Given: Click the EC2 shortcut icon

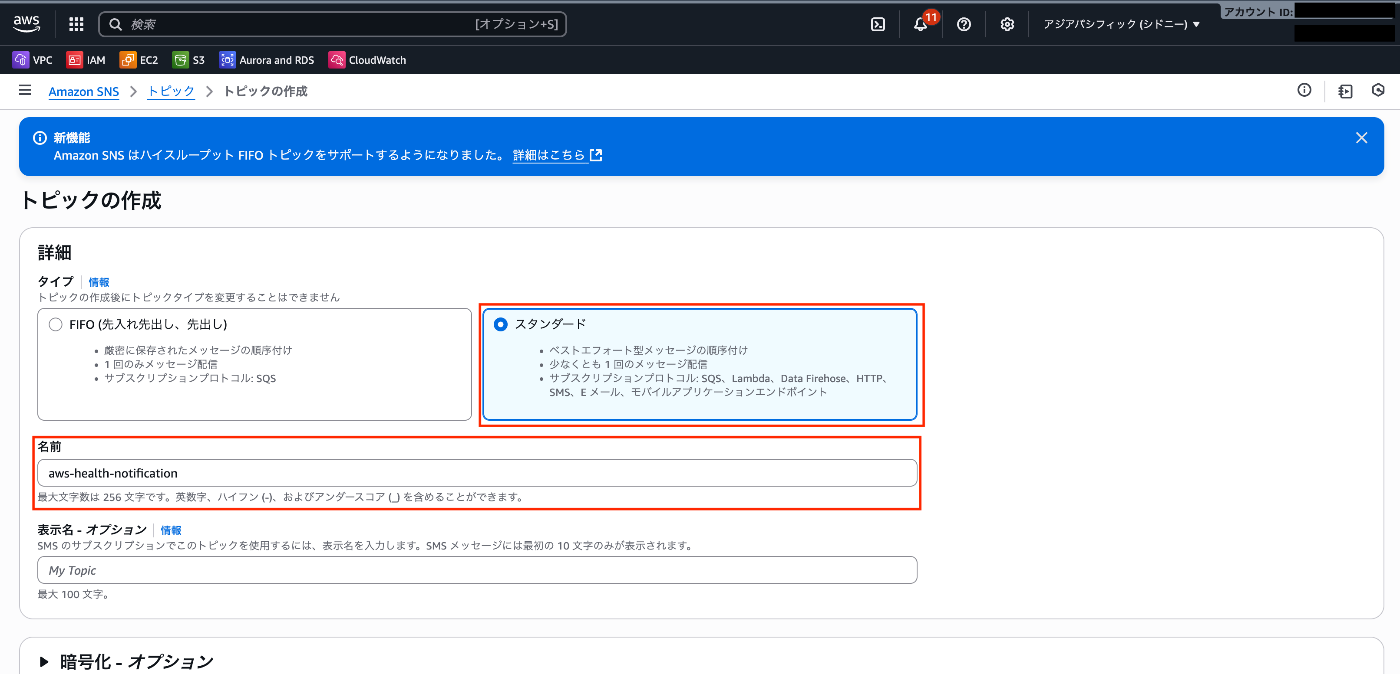Looking at the screenshot, I should [127, 60].
